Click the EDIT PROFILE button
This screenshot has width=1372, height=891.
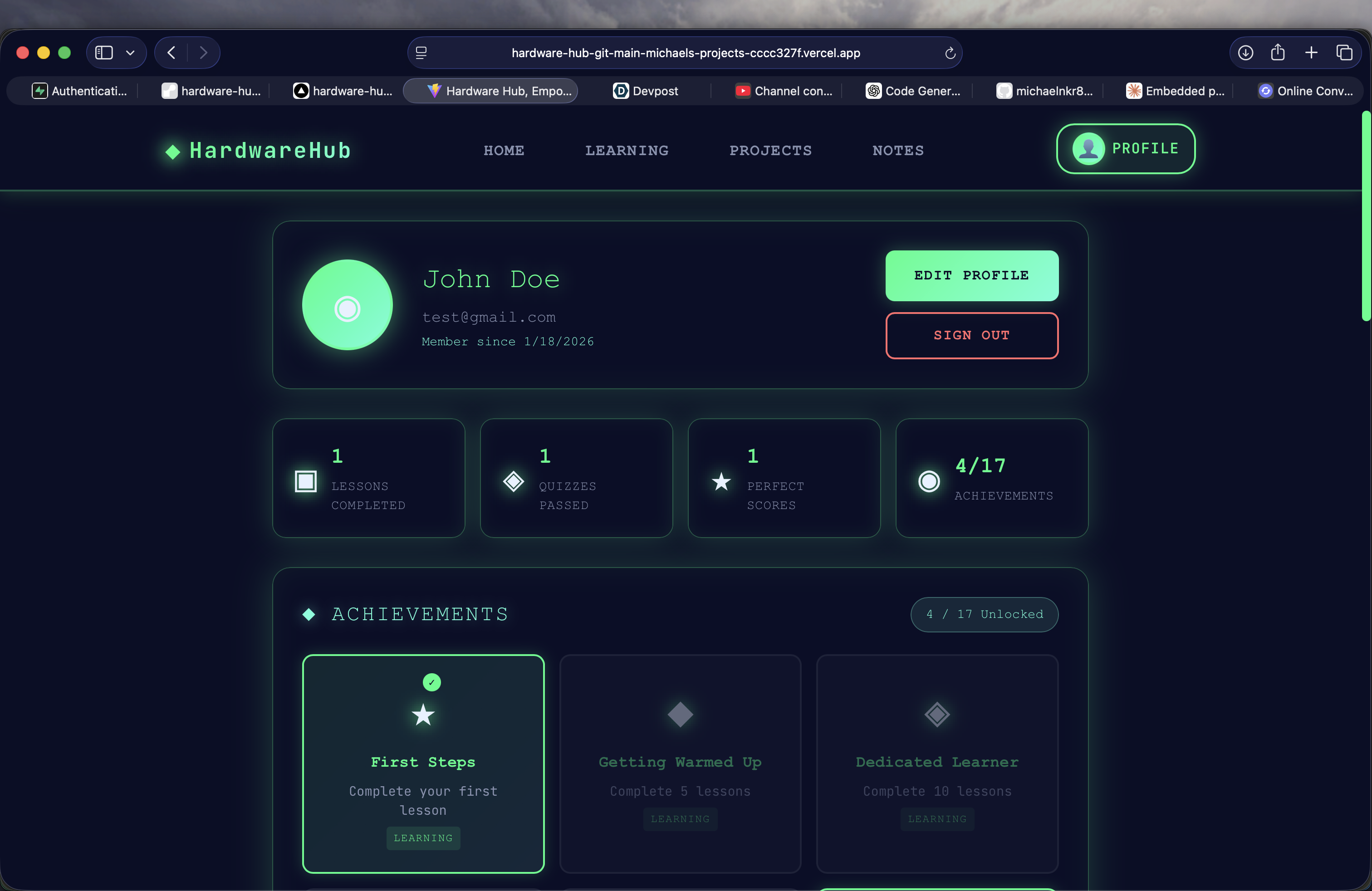tap(971, 275)
